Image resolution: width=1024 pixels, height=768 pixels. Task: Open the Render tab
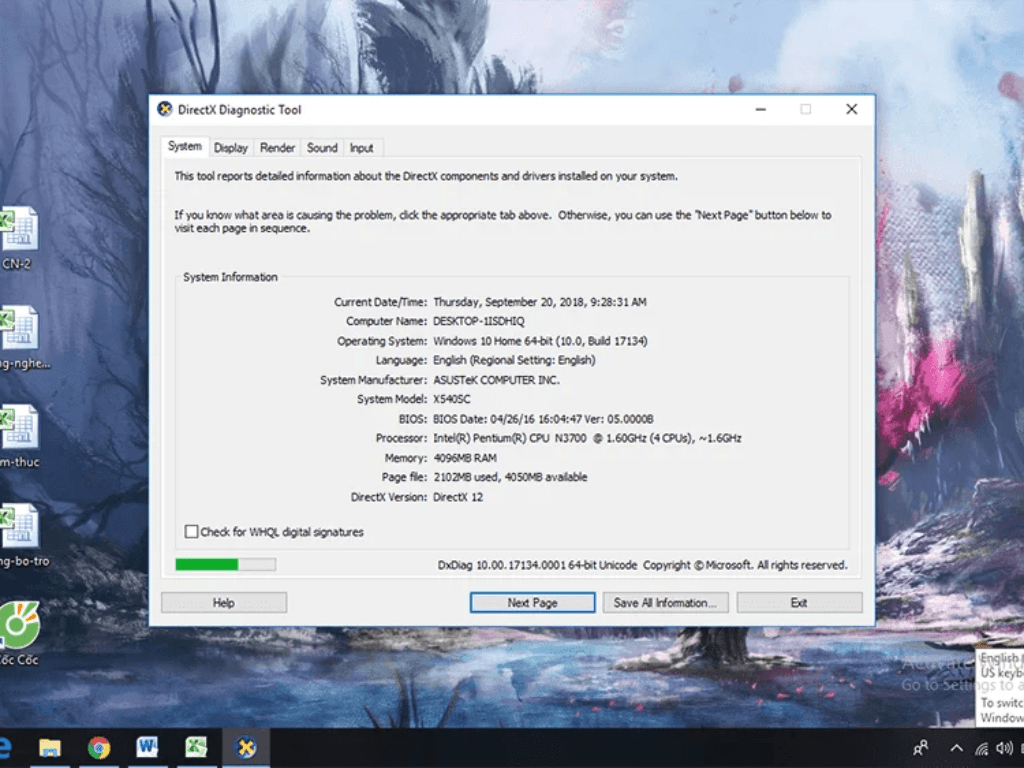pyautogui.click(x=277, y=148)
